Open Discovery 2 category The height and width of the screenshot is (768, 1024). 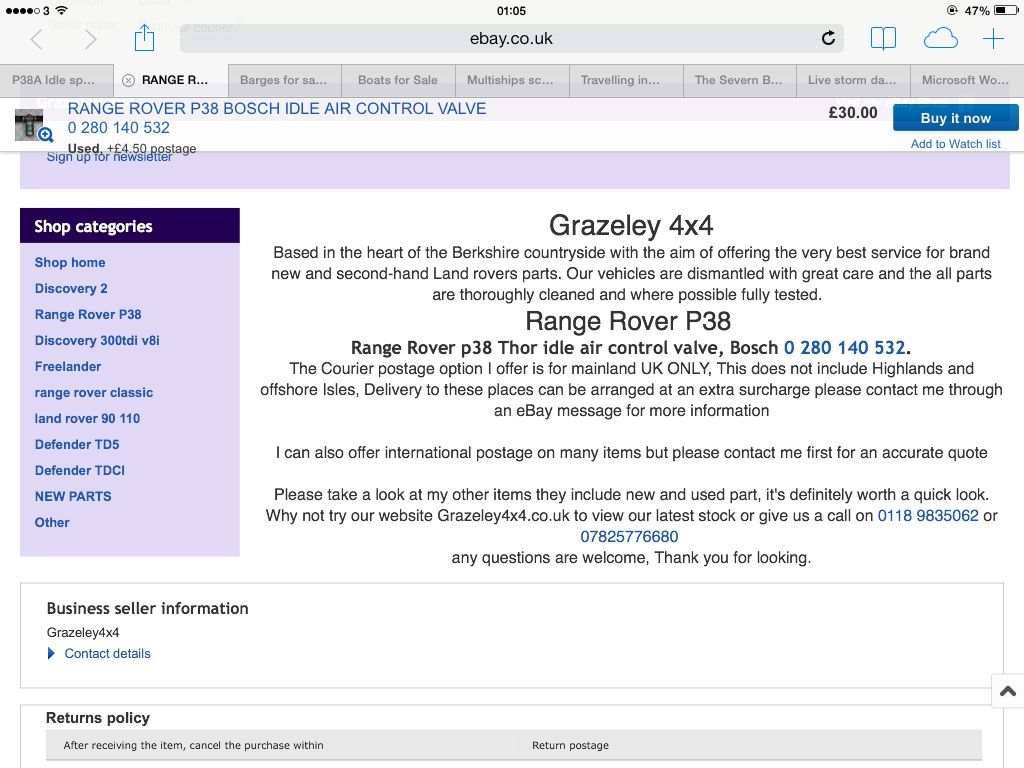click(x=71, y=289)
